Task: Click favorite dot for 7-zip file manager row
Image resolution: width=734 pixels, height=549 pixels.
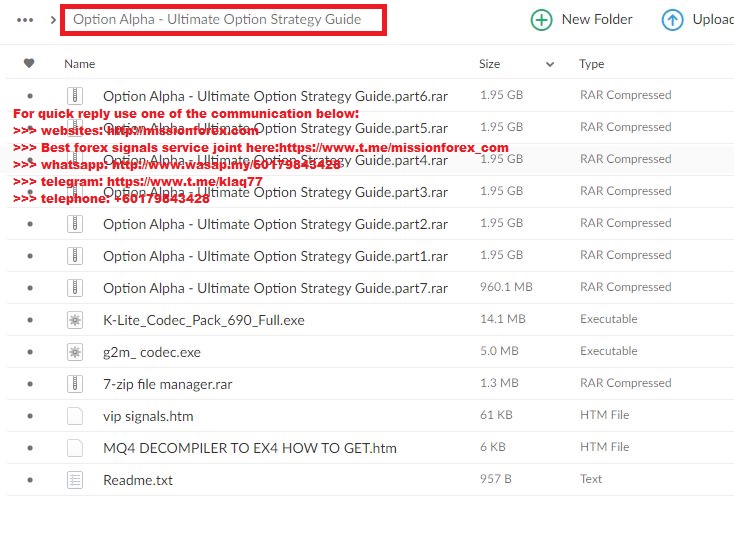Action: click(30, 384)
